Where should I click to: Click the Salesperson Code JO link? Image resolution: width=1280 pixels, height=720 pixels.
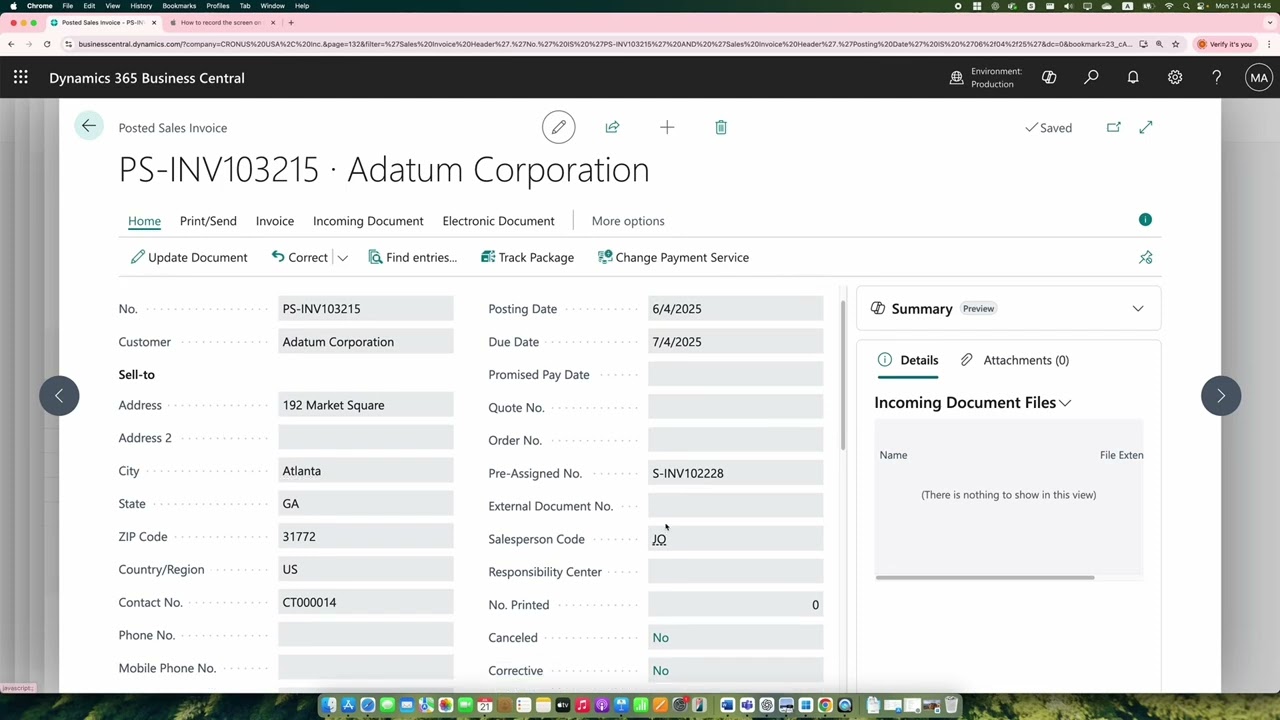659,539
